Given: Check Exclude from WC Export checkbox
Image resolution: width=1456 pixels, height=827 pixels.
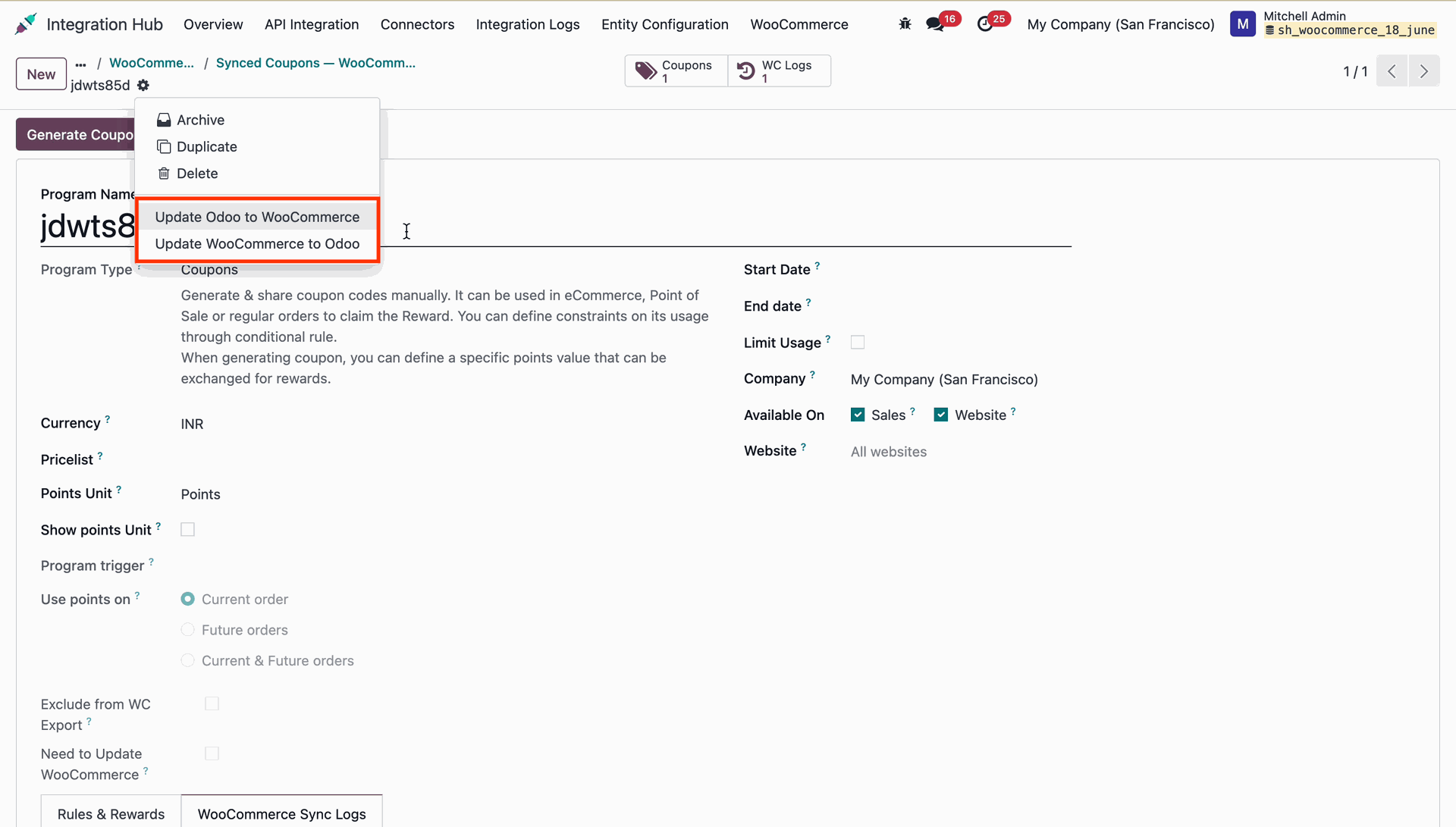Looking at the screenshot, I should (212, 704).
